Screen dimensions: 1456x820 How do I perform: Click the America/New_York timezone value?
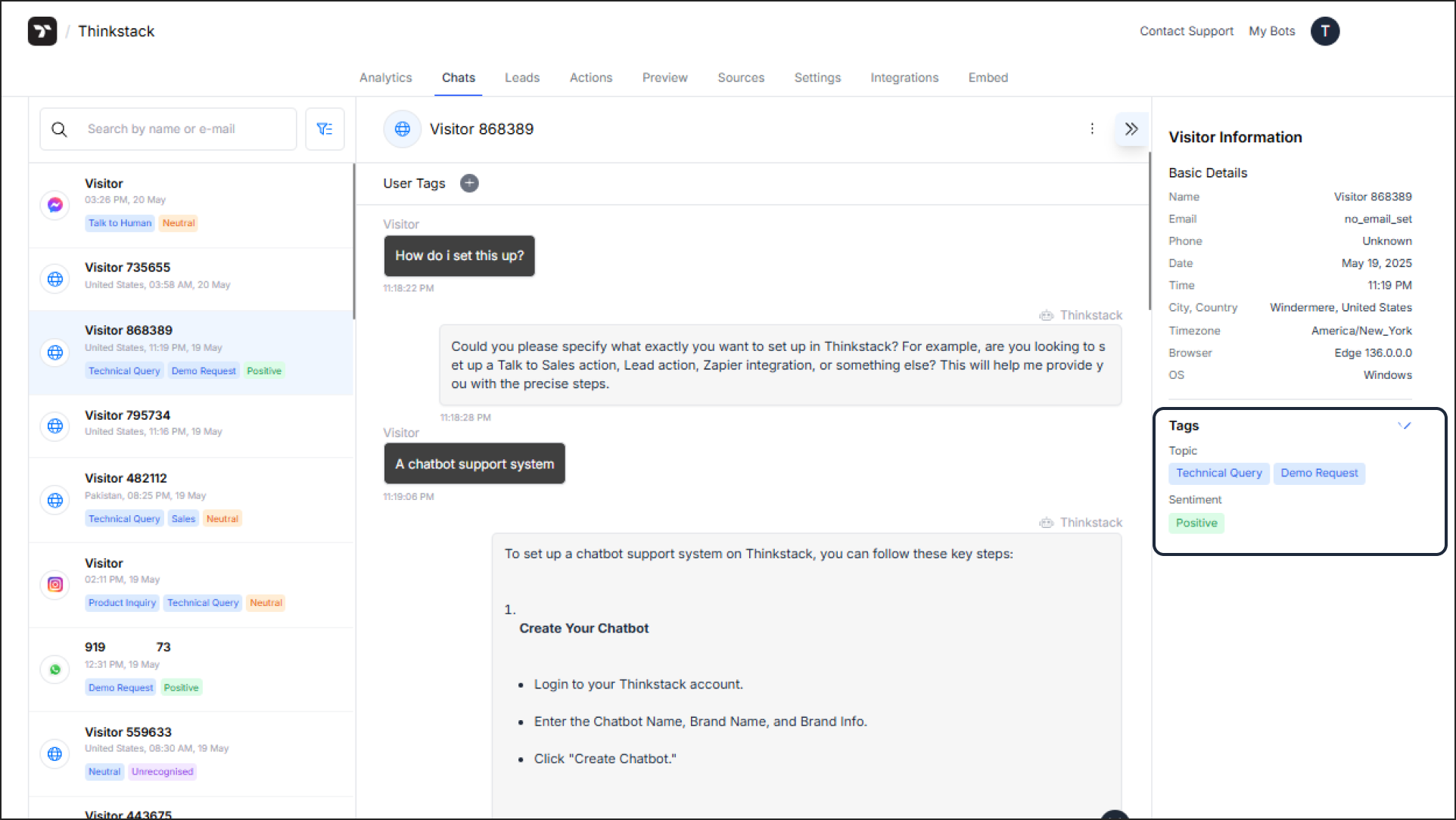[1361, 331]
